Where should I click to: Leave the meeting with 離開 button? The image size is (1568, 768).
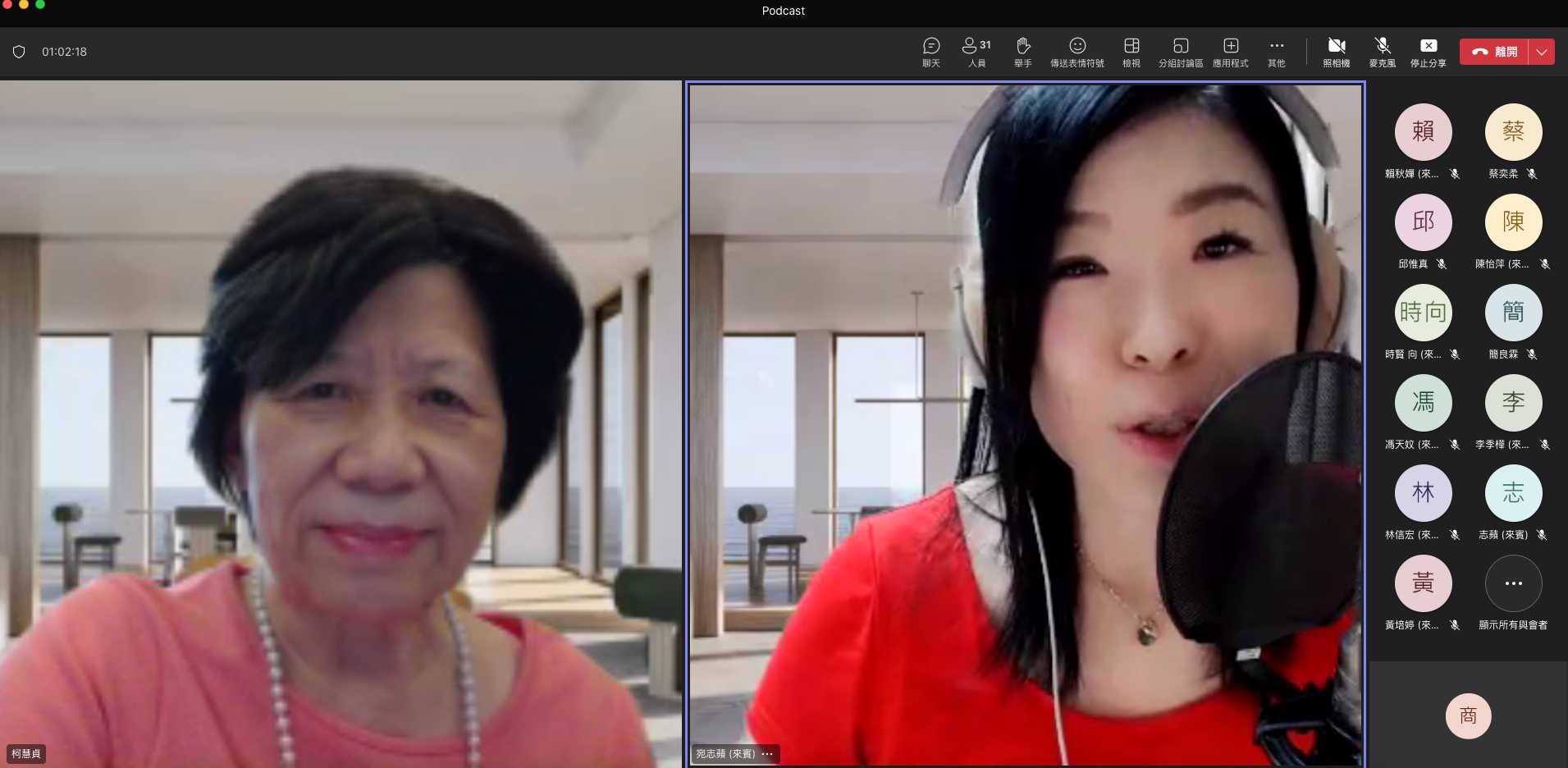(x=1494, y=52)
